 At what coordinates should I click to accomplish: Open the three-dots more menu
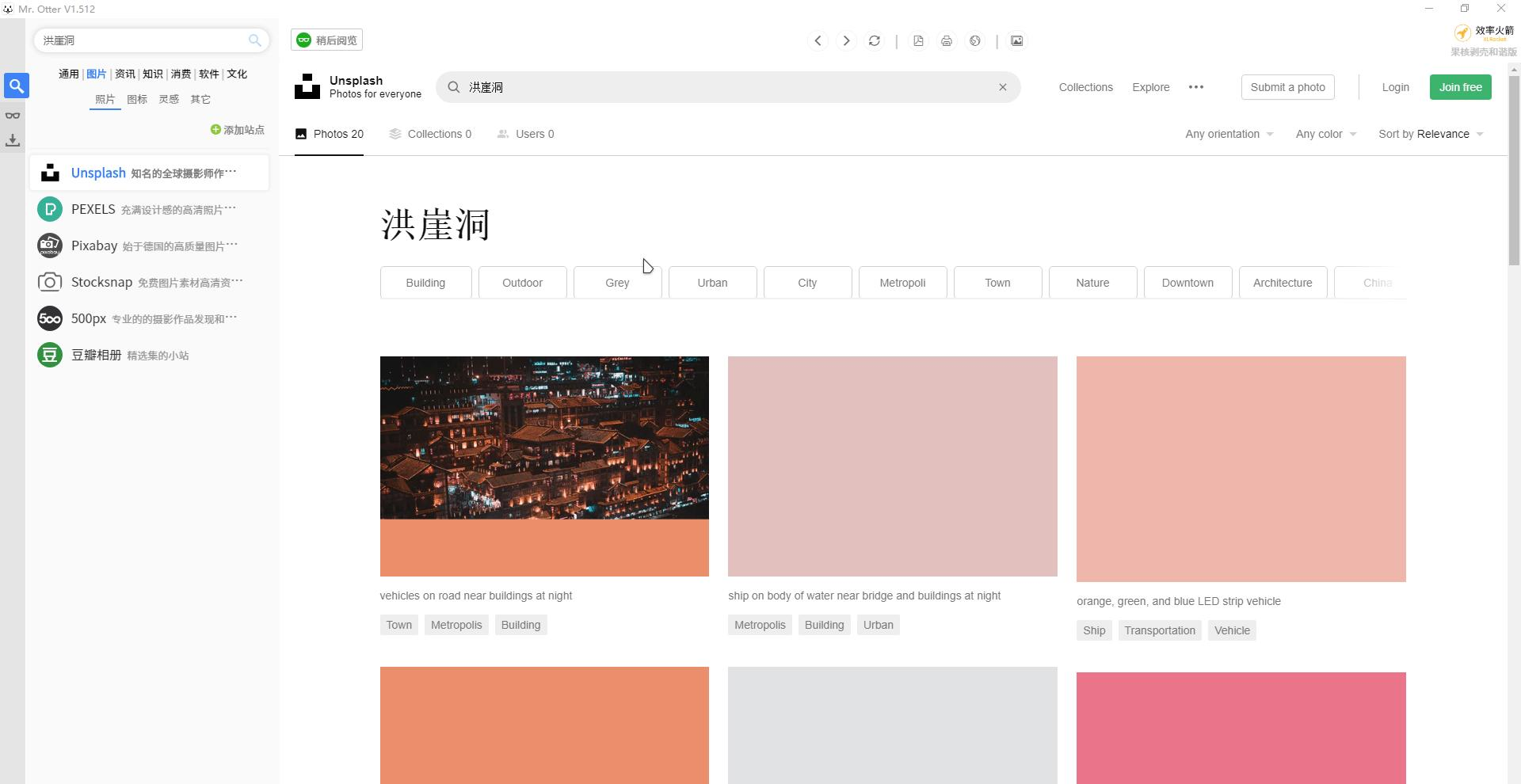(1196, 87)
